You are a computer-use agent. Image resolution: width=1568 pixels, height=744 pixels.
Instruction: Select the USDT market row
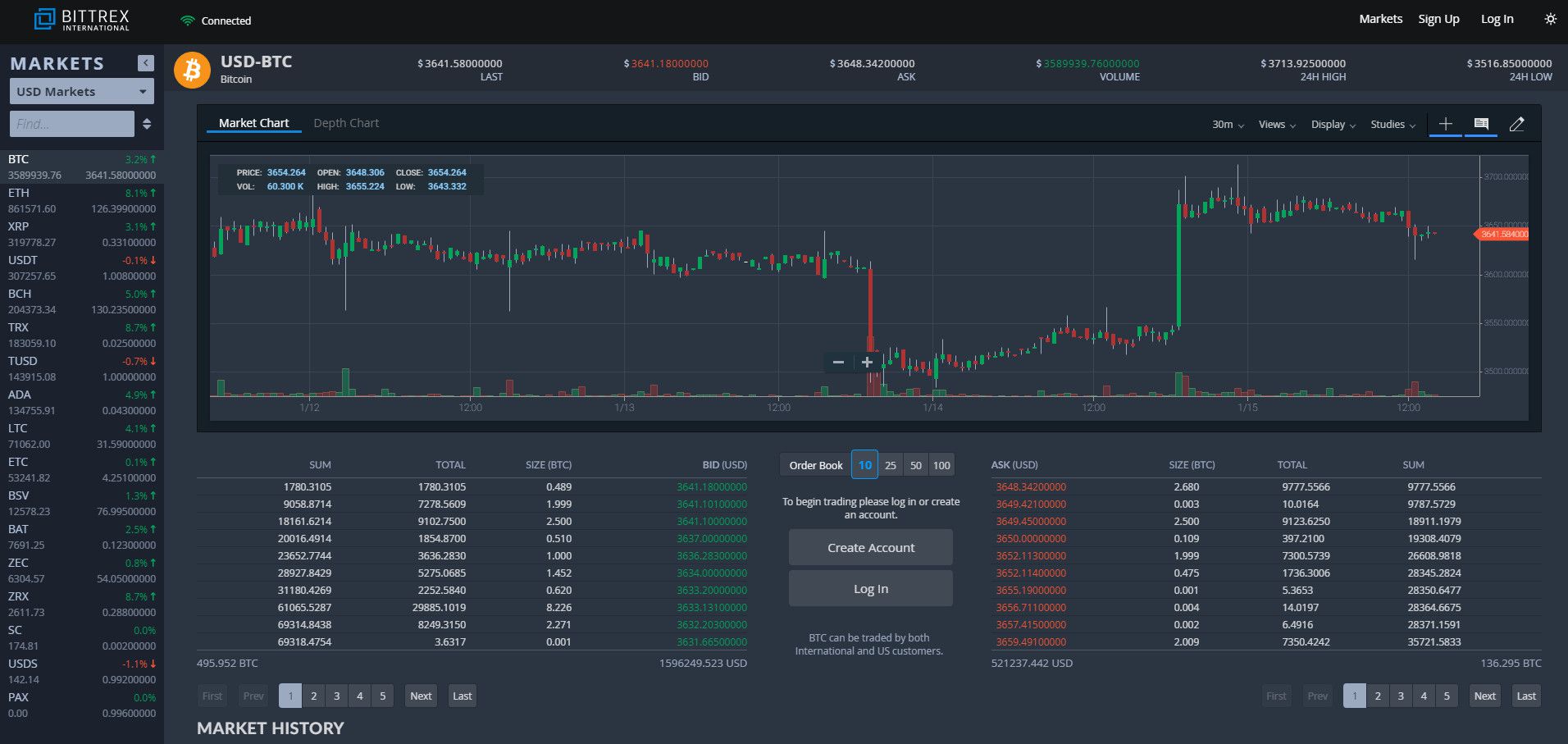[82, 268]
